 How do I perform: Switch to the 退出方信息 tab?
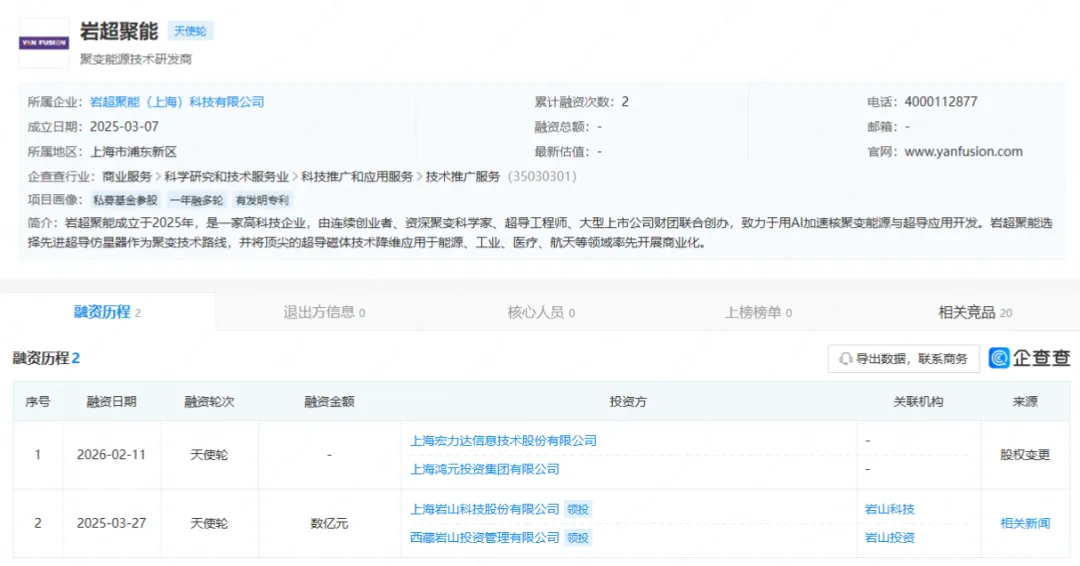coord(324,312)
